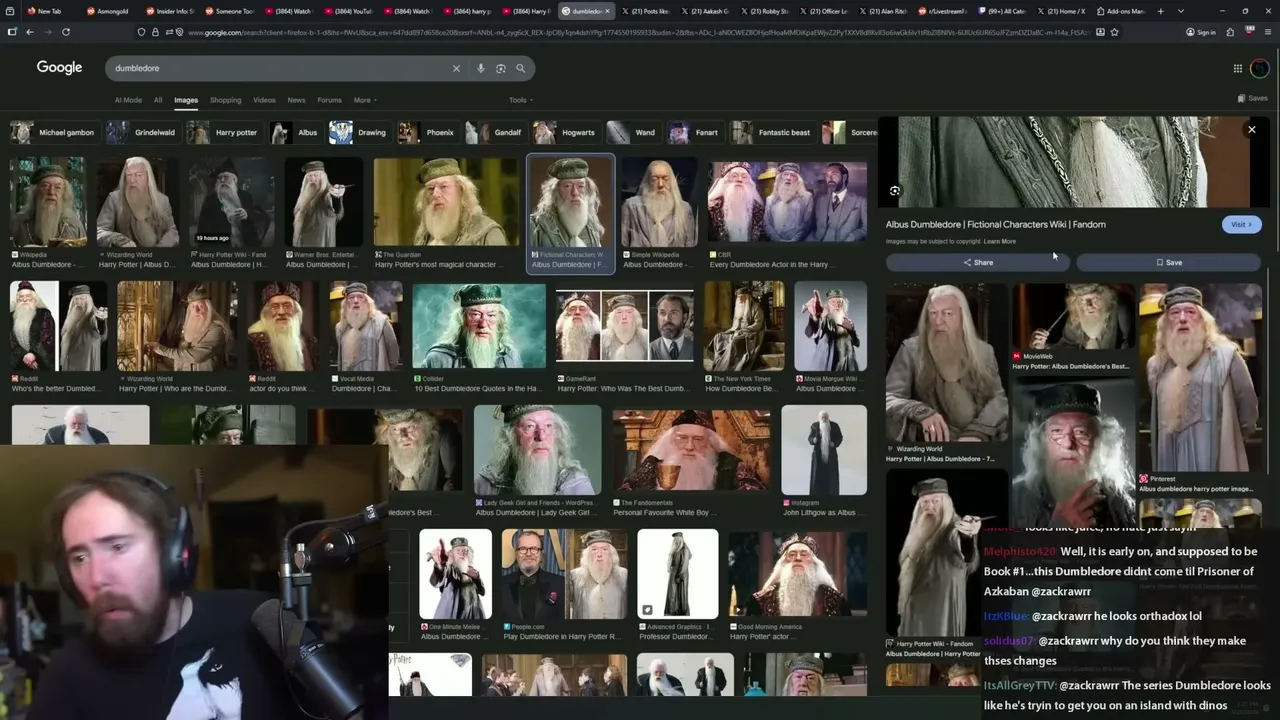Image resolution: width=1280 pixels, height=720 pixels.
Task: Expand the Tools options
Action: click(520, 100)
